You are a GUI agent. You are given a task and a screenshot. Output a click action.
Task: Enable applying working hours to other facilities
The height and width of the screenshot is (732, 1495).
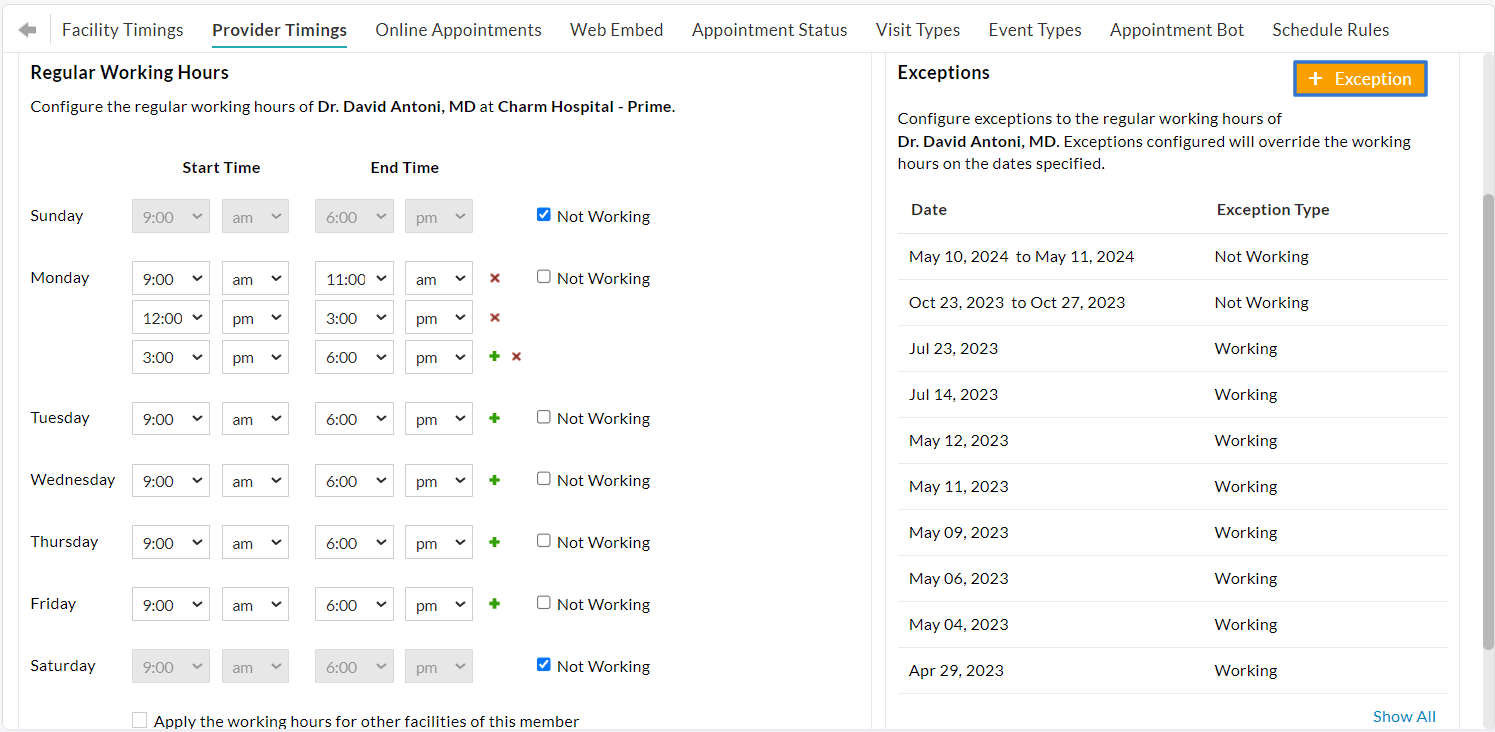[x=139, y=720]
